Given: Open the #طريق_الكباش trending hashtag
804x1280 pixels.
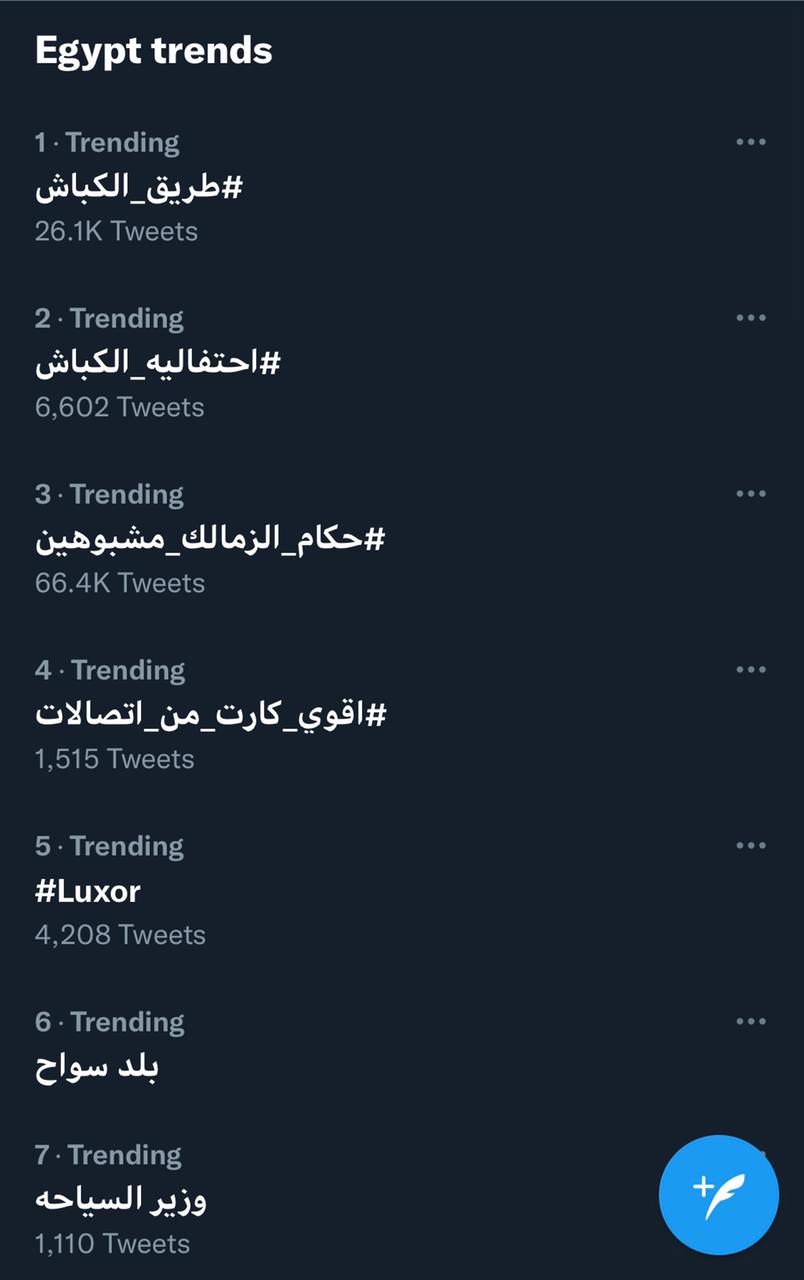Looking at the screenshot, I should click(x=139, y=187).
